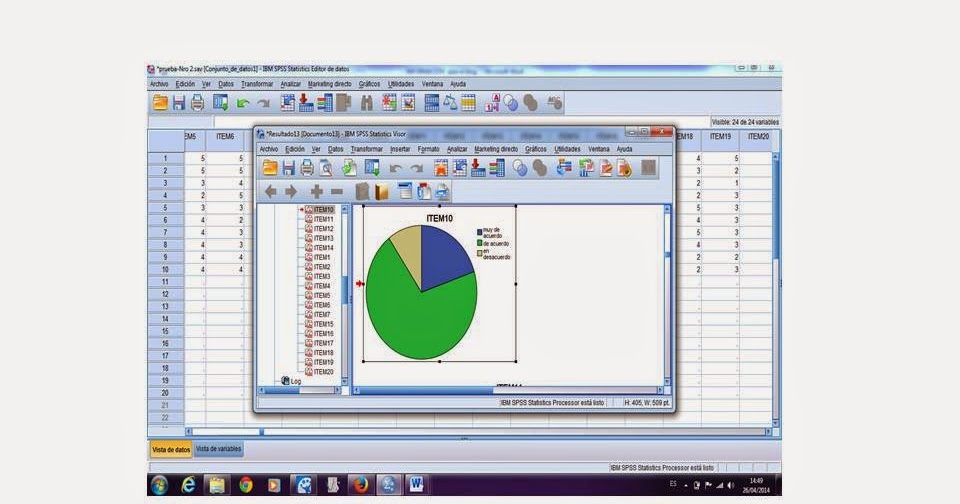The height and width of the screenshot is (504, 960).
Task: Open Utilidades menu in Data Editor window
Action: (400, 84)
